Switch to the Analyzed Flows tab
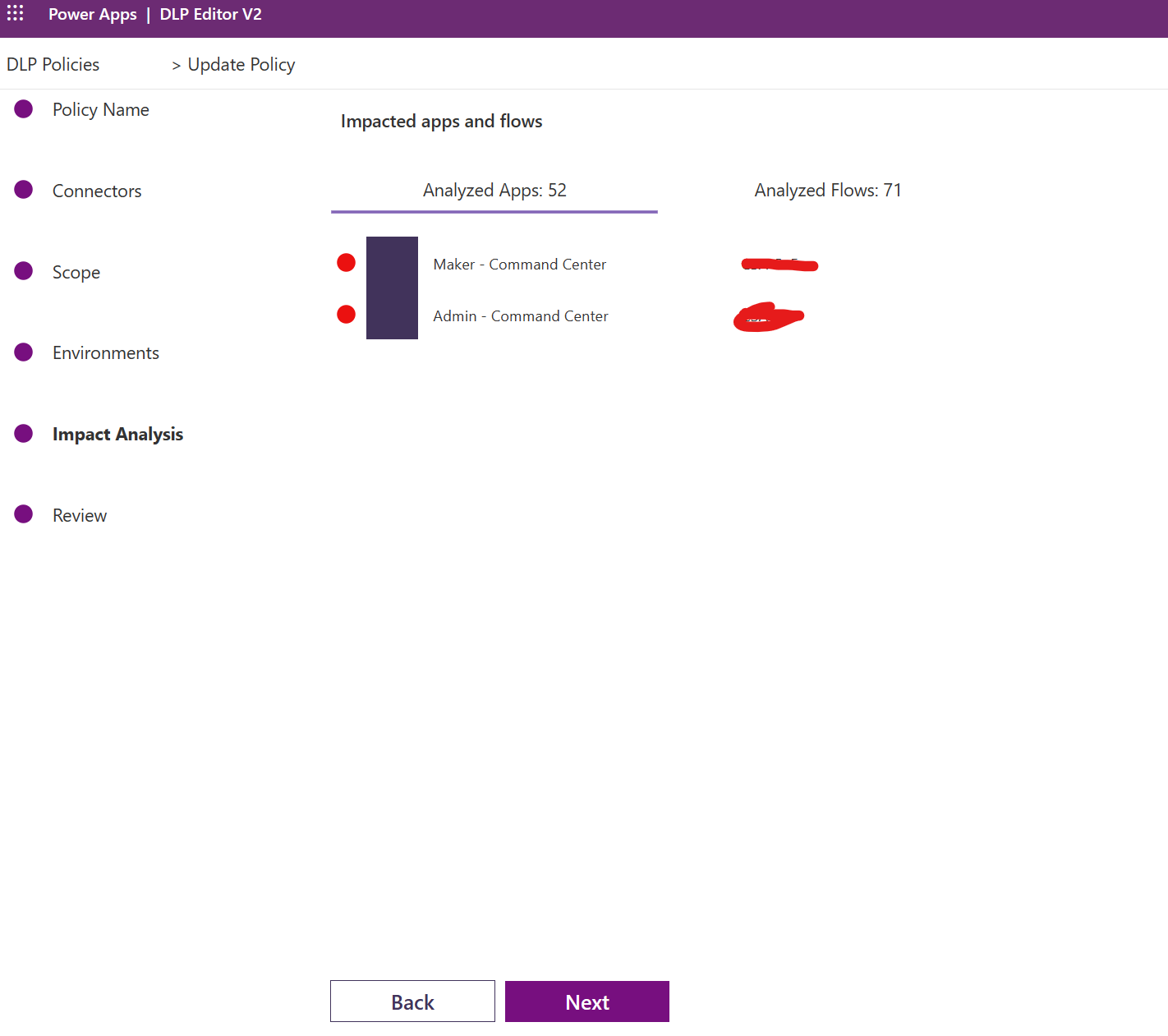Screen dimensions: 1168x1036 coord(827,190)
